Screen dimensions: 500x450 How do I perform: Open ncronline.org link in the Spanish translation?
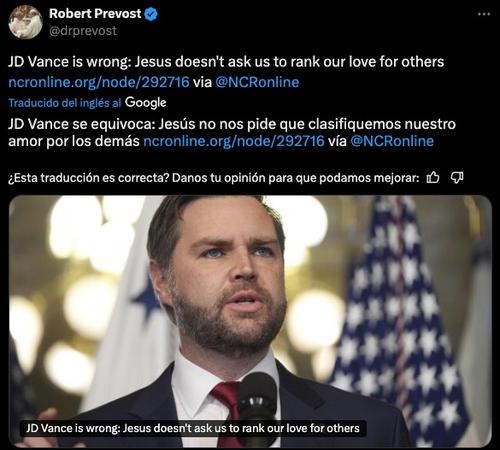(x=234, y=141)
